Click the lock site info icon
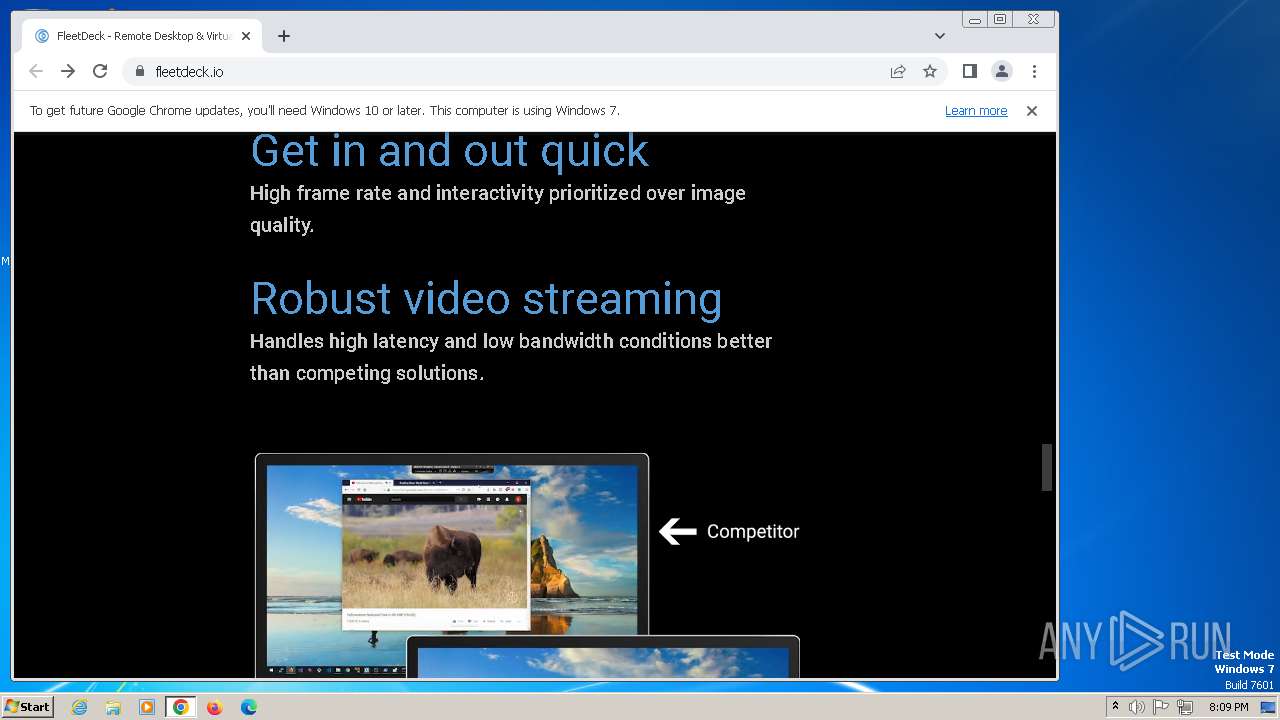The width and height of the screenshot is (1280, 720). 139,71
